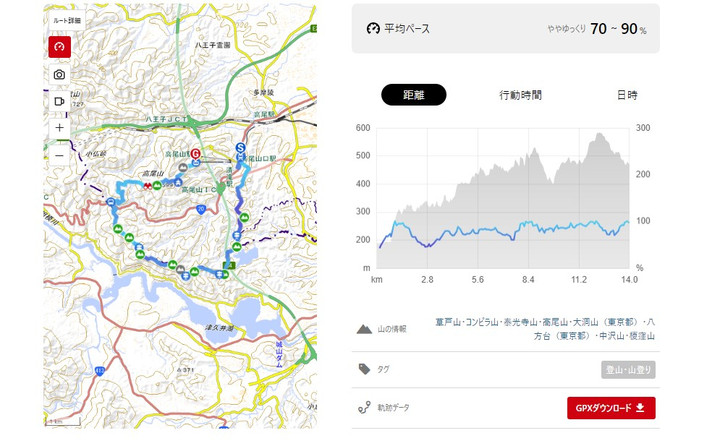Toggle the pace speedometer map button
The width and height of the screenshot is (720, 446).
click(59, 47)
